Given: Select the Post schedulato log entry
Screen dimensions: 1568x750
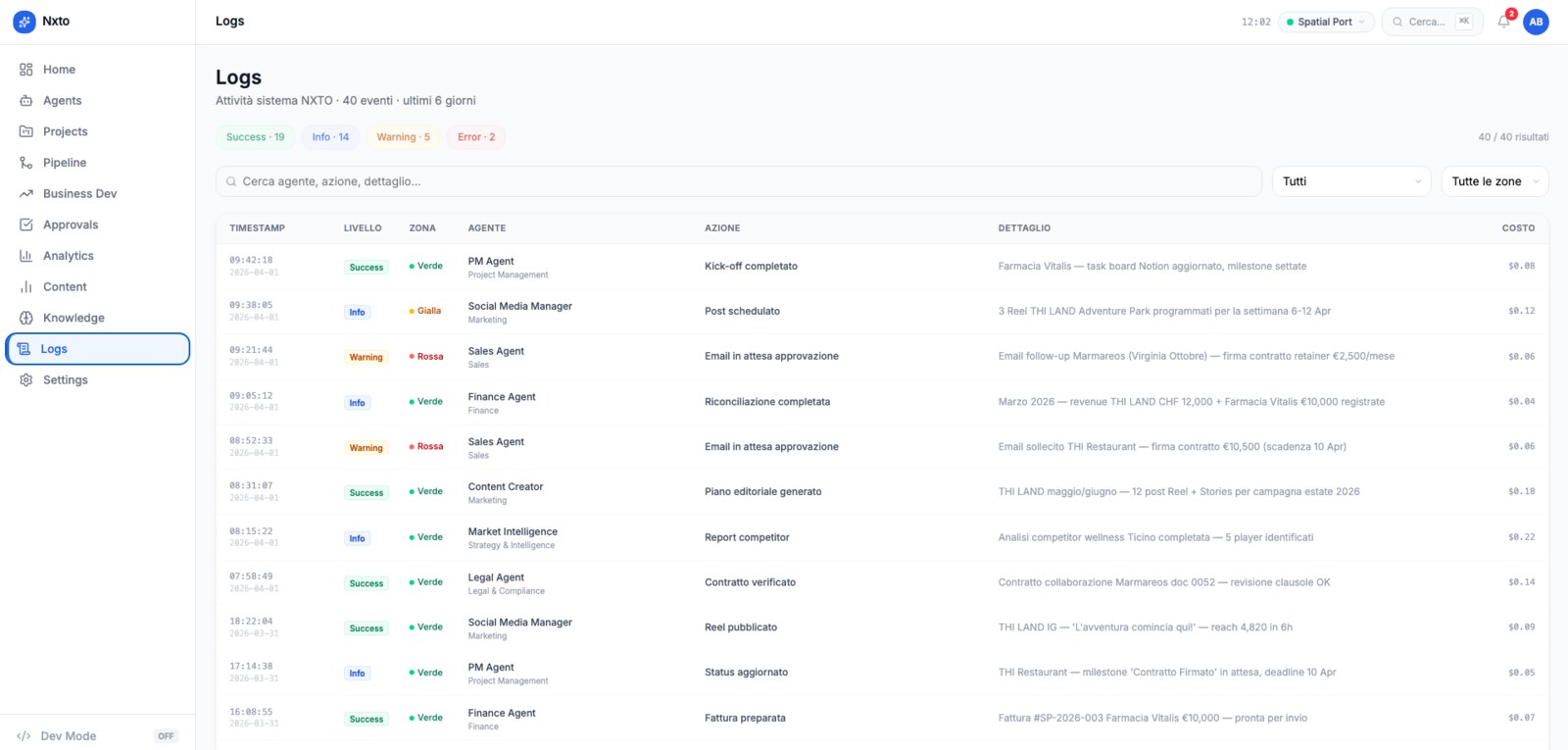Looking at the screenshot, I should (882, 312).
